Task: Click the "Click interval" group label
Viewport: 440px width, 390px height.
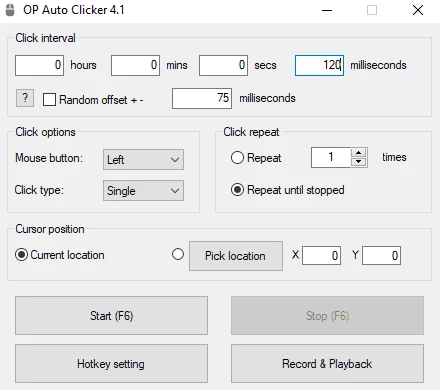Action: tap(45, 38)
